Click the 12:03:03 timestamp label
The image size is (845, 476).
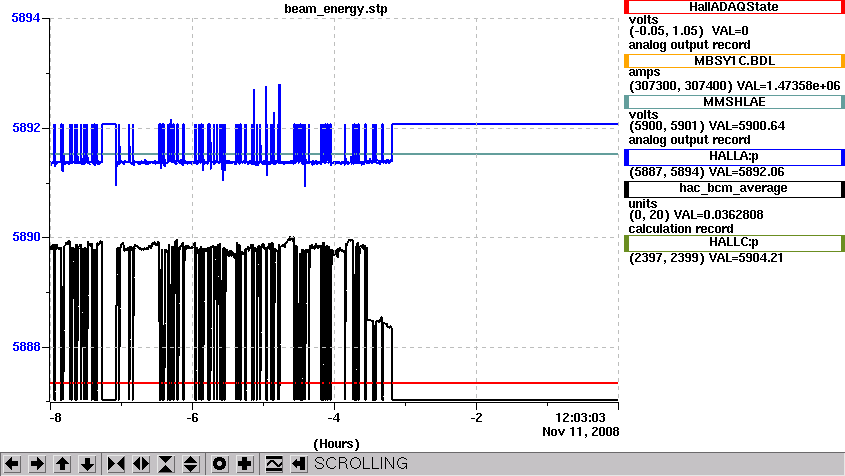[x=580, y=418]
